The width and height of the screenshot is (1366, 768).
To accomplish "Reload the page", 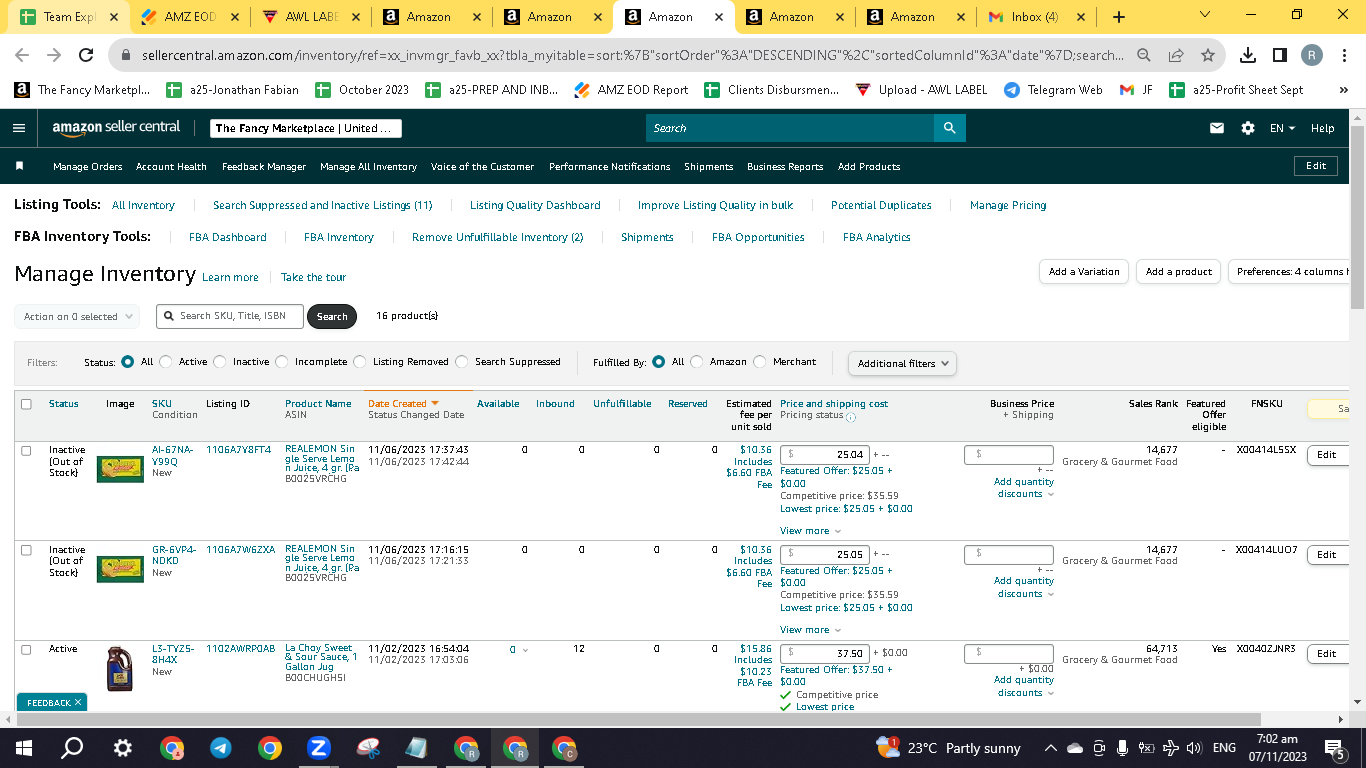I will [x=86, y=55].
